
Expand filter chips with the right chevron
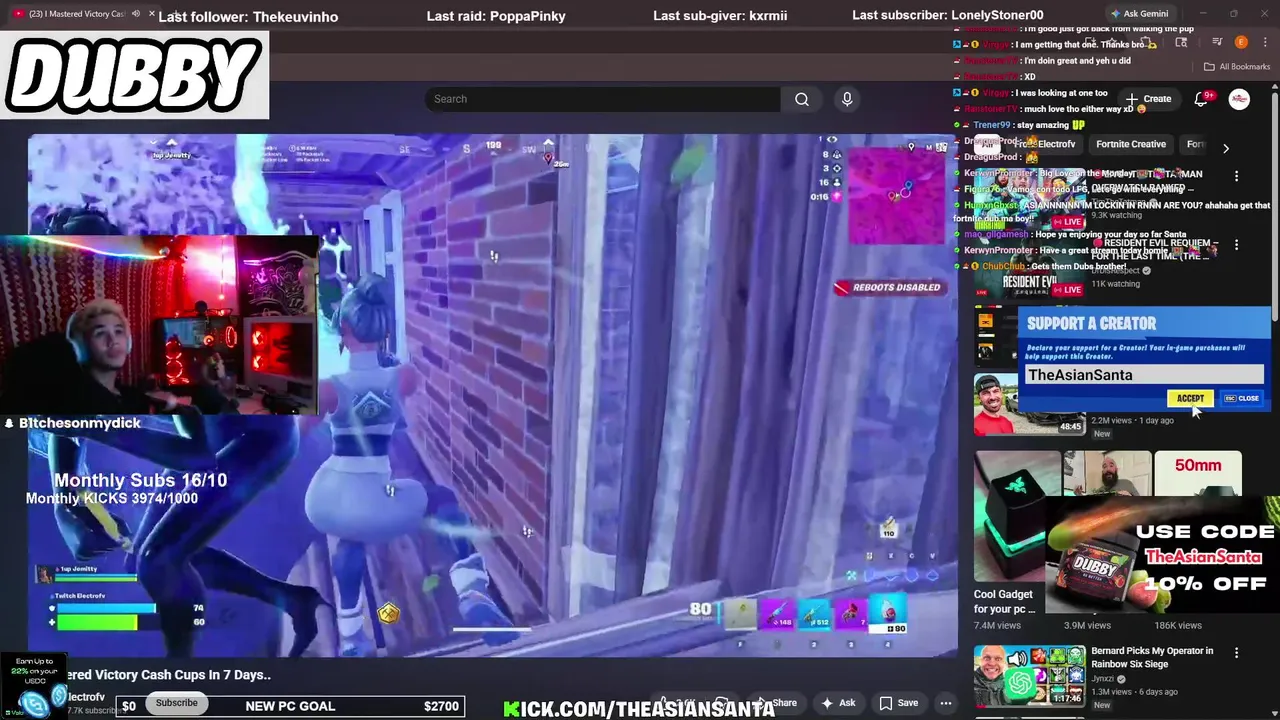click(x=1226, y=148)
